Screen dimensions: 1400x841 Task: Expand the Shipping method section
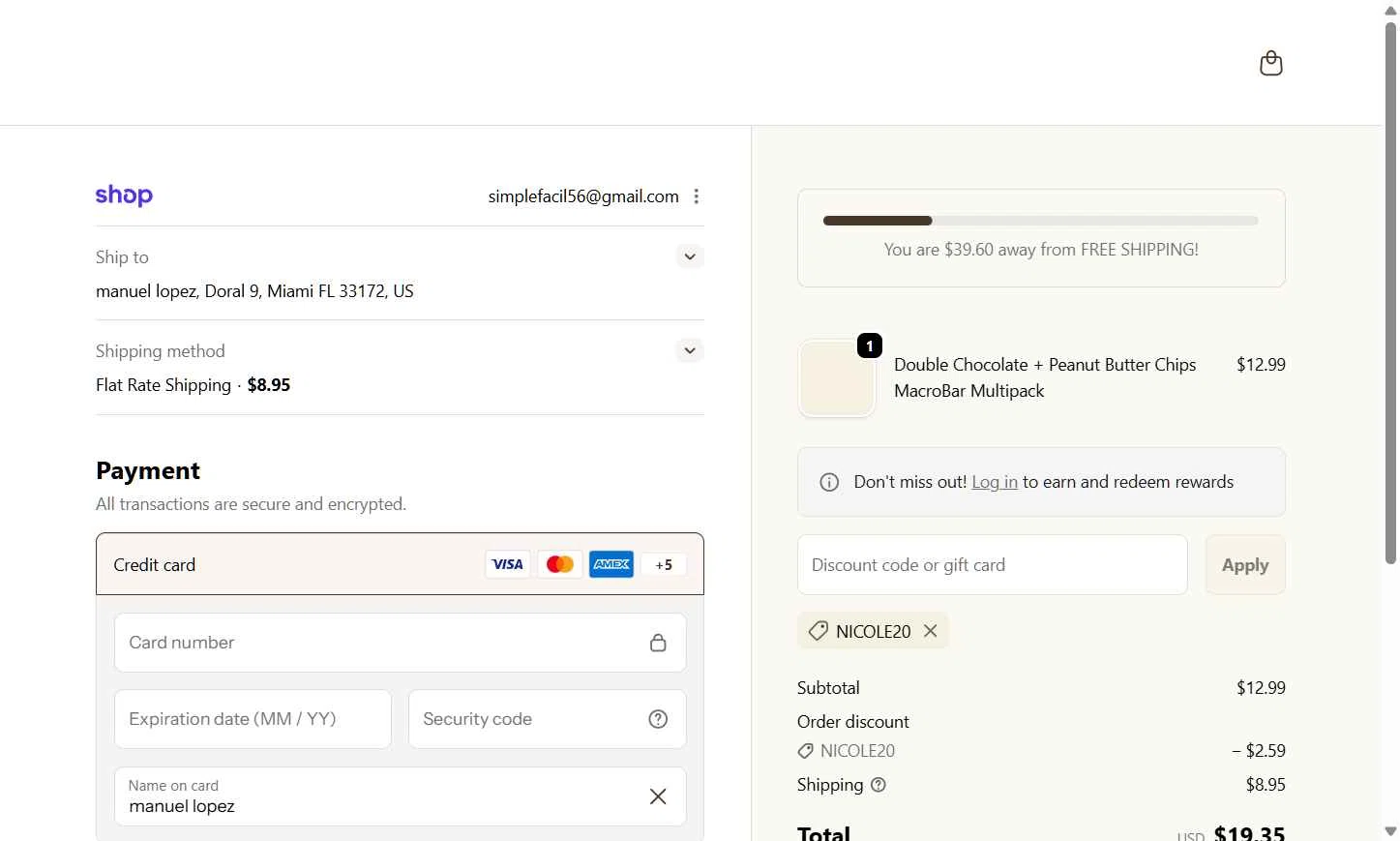[690, 350]
